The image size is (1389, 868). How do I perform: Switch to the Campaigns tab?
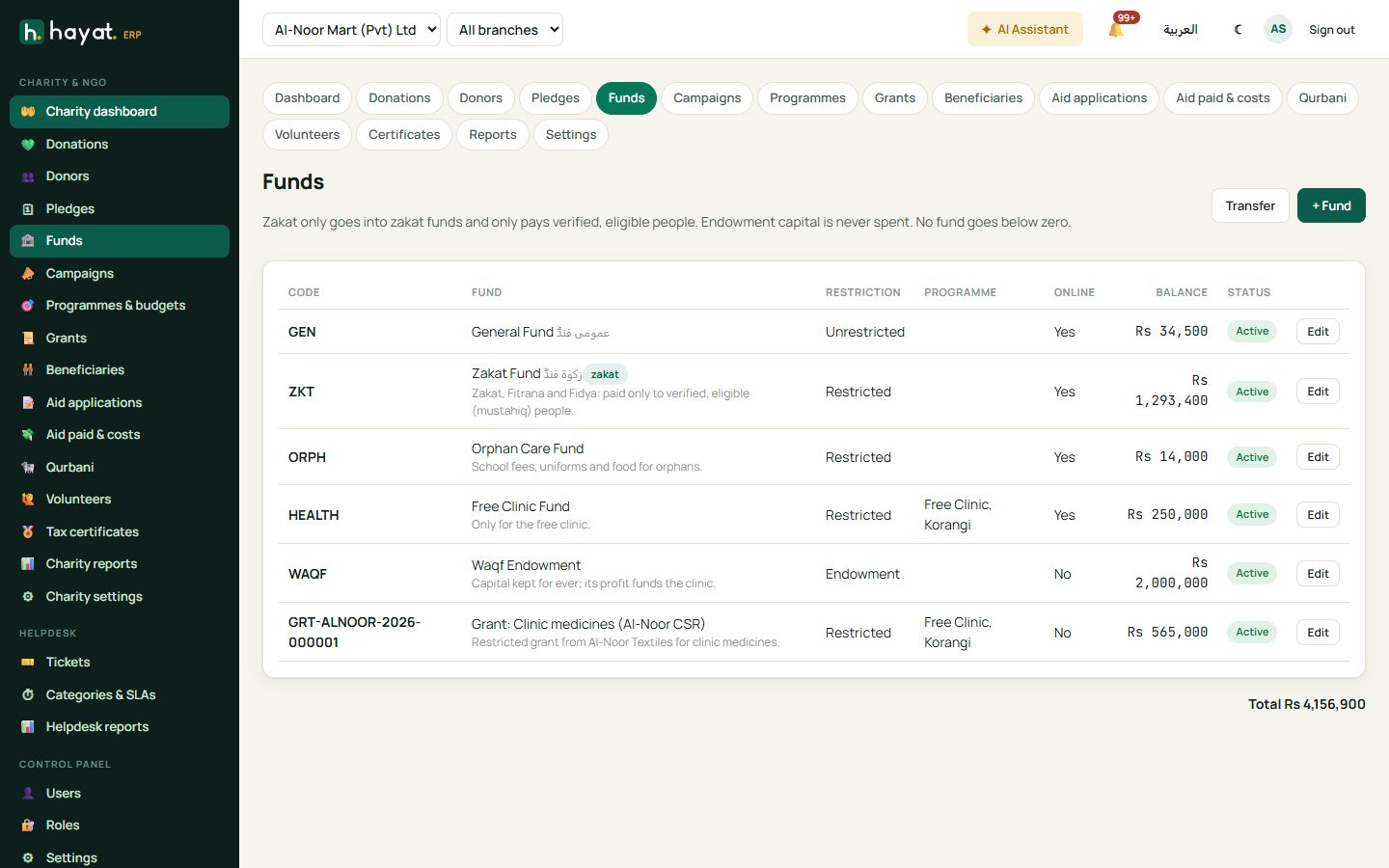click(x=707, y=98)
